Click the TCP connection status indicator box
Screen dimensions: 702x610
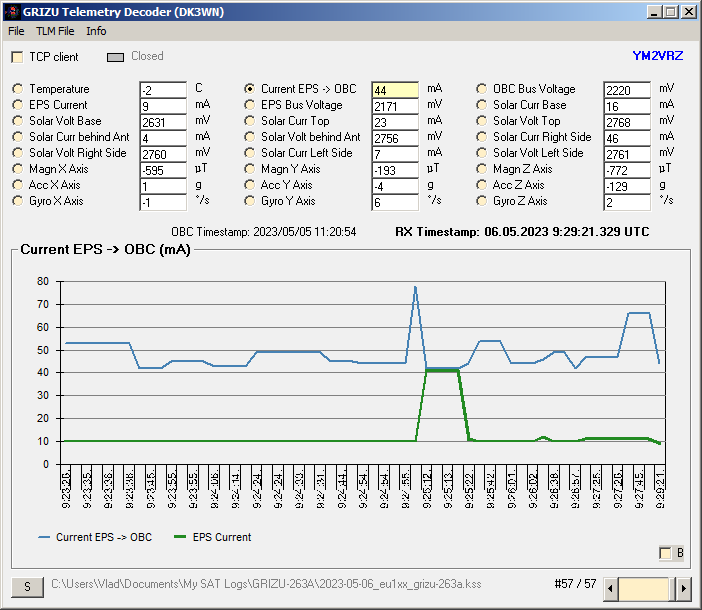116,57
